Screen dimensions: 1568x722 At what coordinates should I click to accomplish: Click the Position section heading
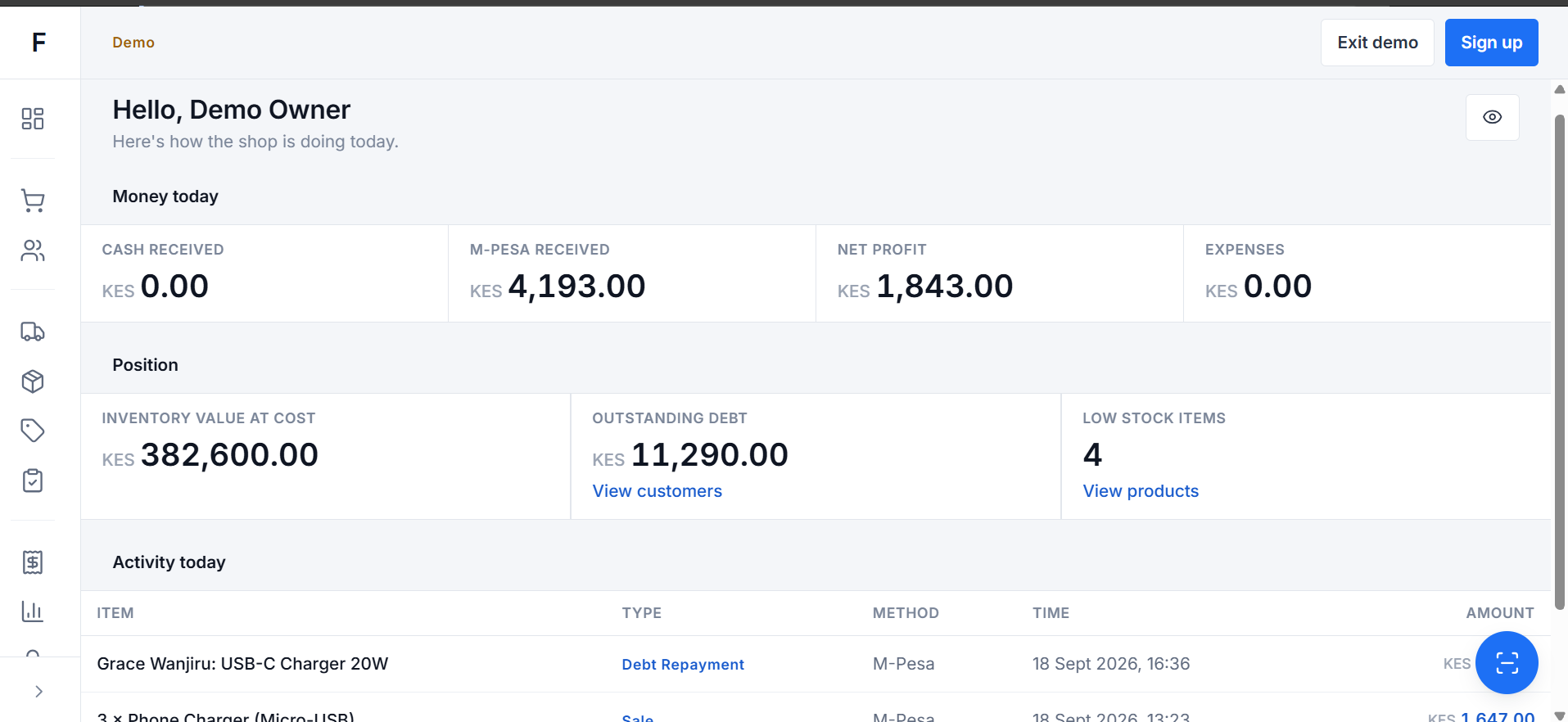point(145,365)
